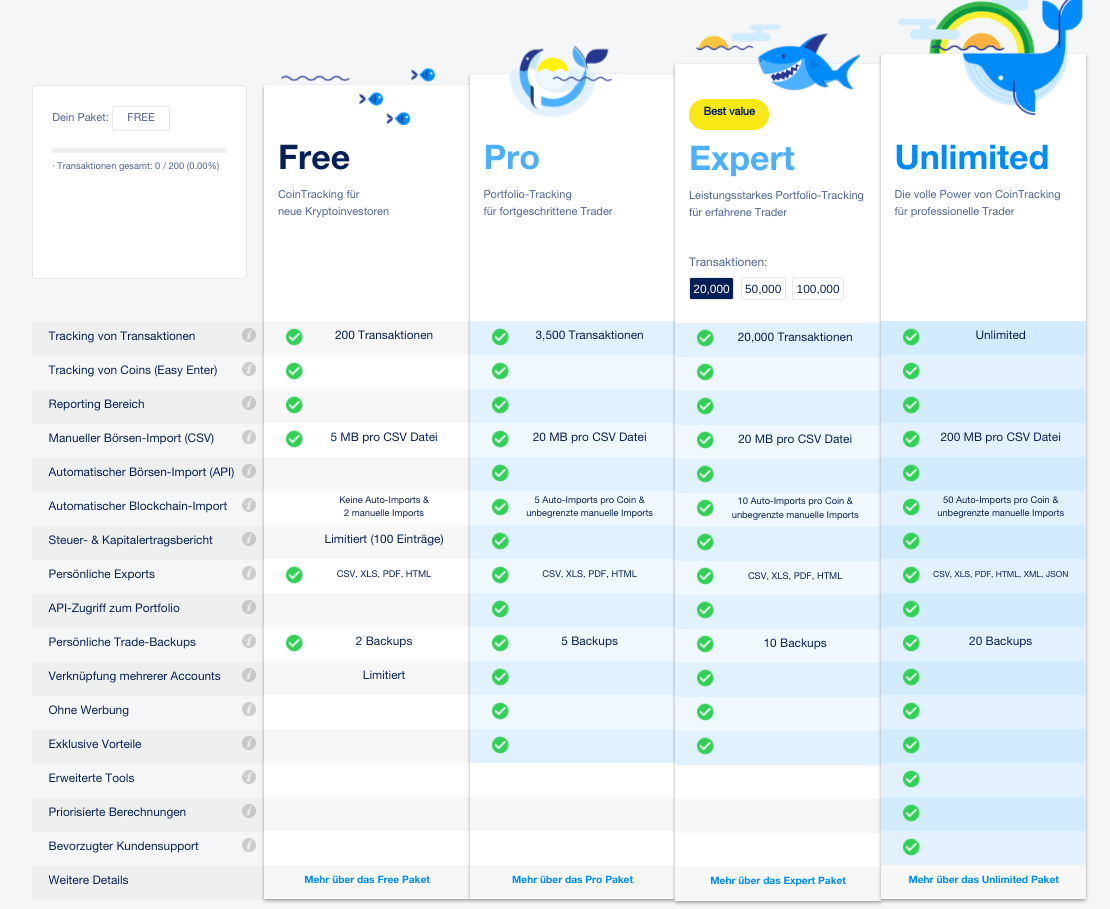View info for Steuer- & Kapitalertragsbericht
Image resolution: width=1110 pixels, height=909 pixels.
[248, 539]
